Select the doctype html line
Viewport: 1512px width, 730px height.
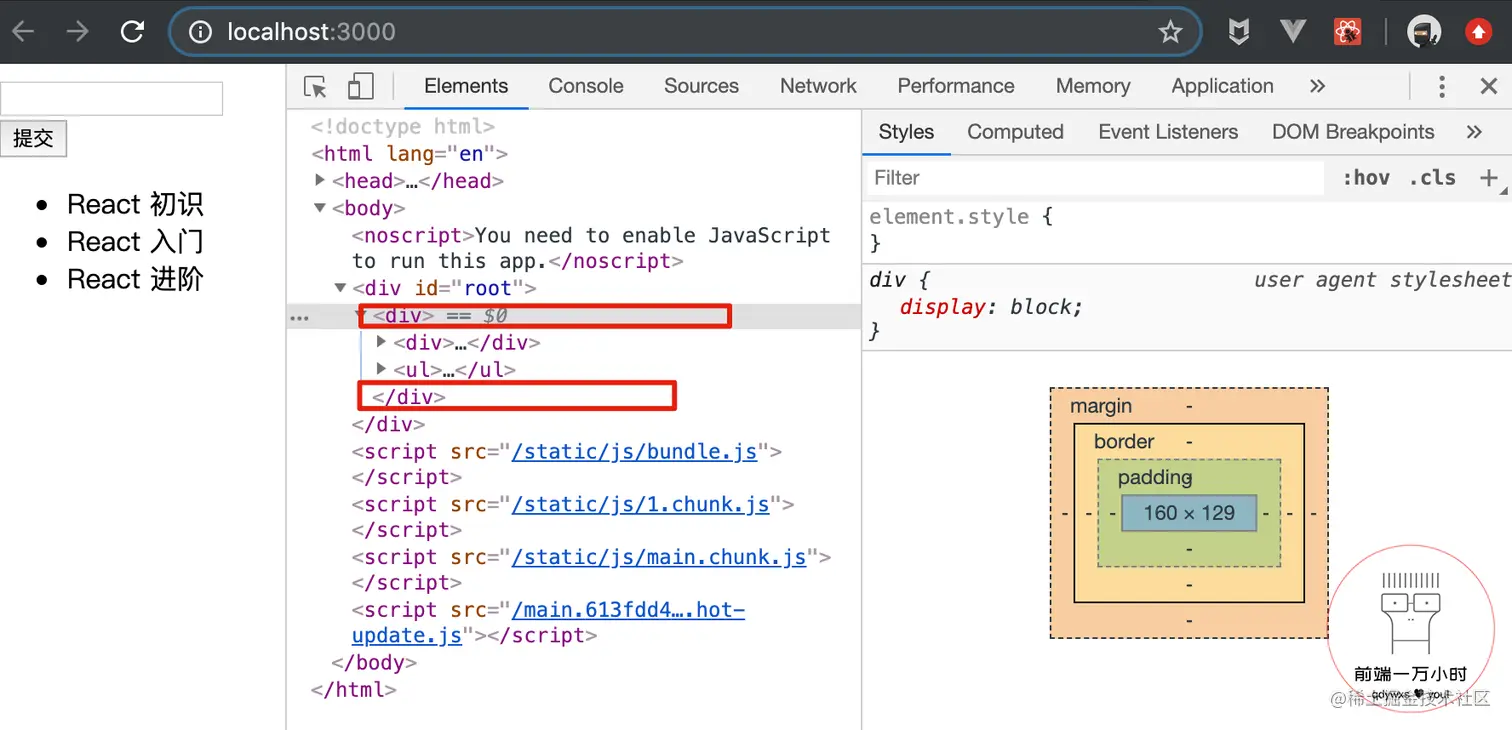(403, 127)
